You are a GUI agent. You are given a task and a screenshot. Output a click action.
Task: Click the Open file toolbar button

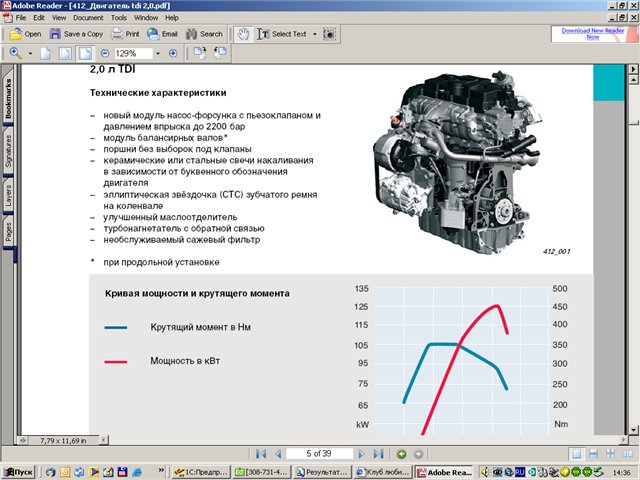(25, 34)
